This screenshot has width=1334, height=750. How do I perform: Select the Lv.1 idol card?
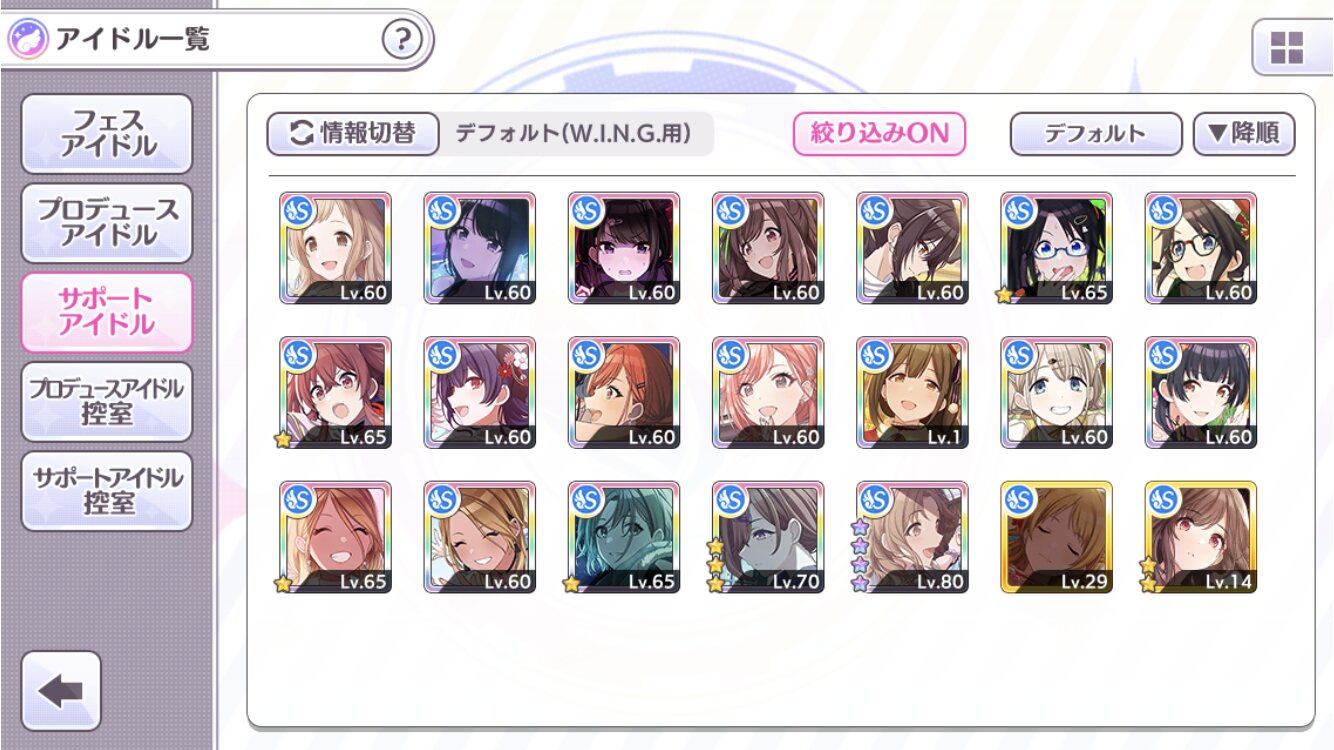[x=912, y=392]
